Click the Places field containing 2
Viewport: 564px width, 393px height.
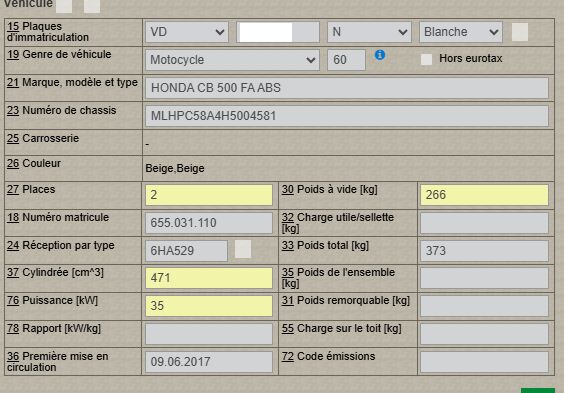pyautogui.click(x=209, y=195)
